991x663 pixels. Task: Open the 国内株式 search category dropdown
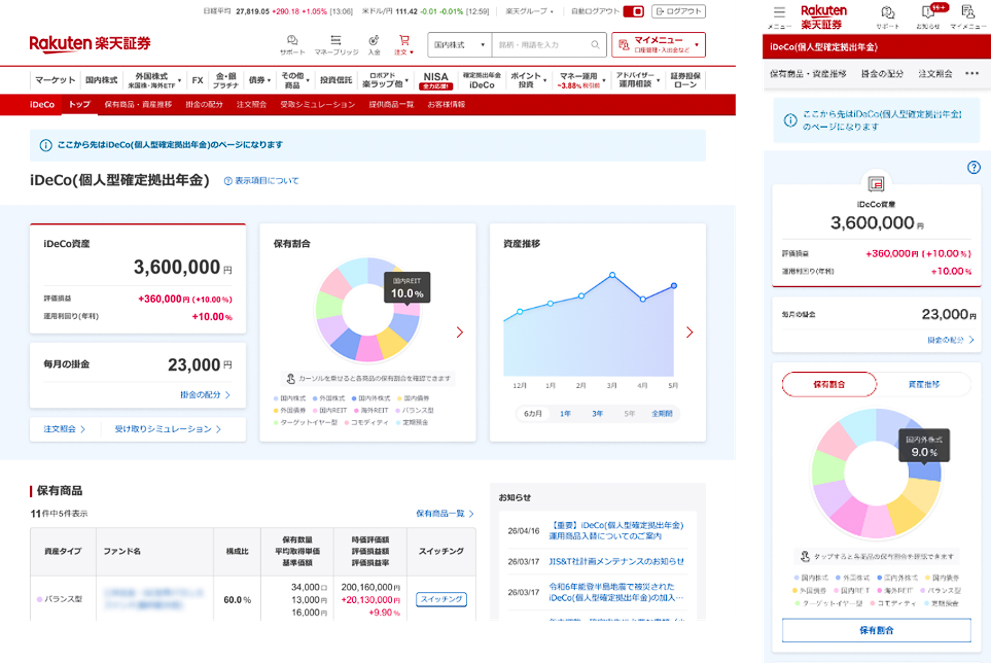(x=459, y=45)
